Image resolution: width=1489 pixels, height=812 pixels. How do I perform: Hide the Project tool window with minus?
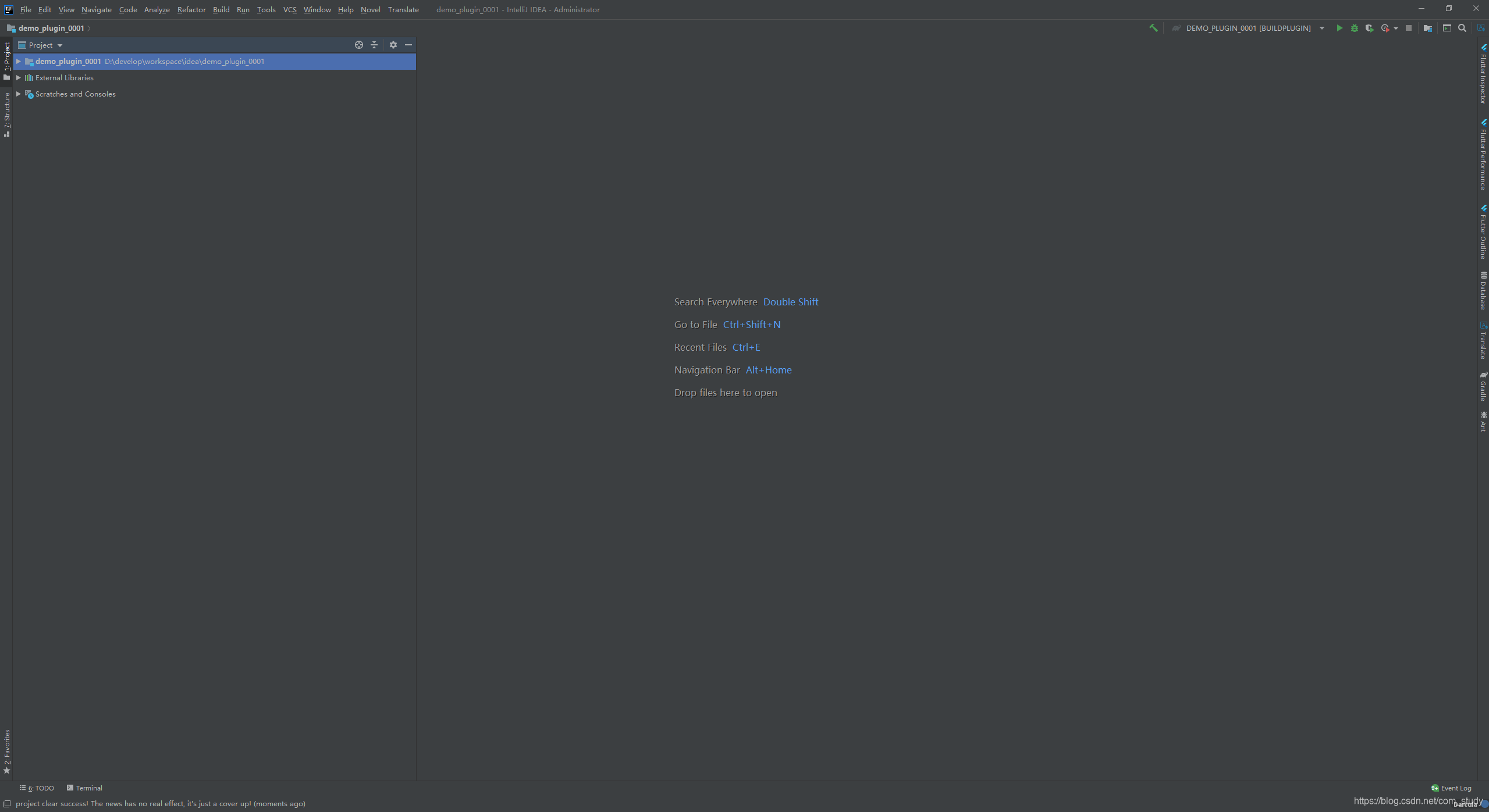point(408,45)
